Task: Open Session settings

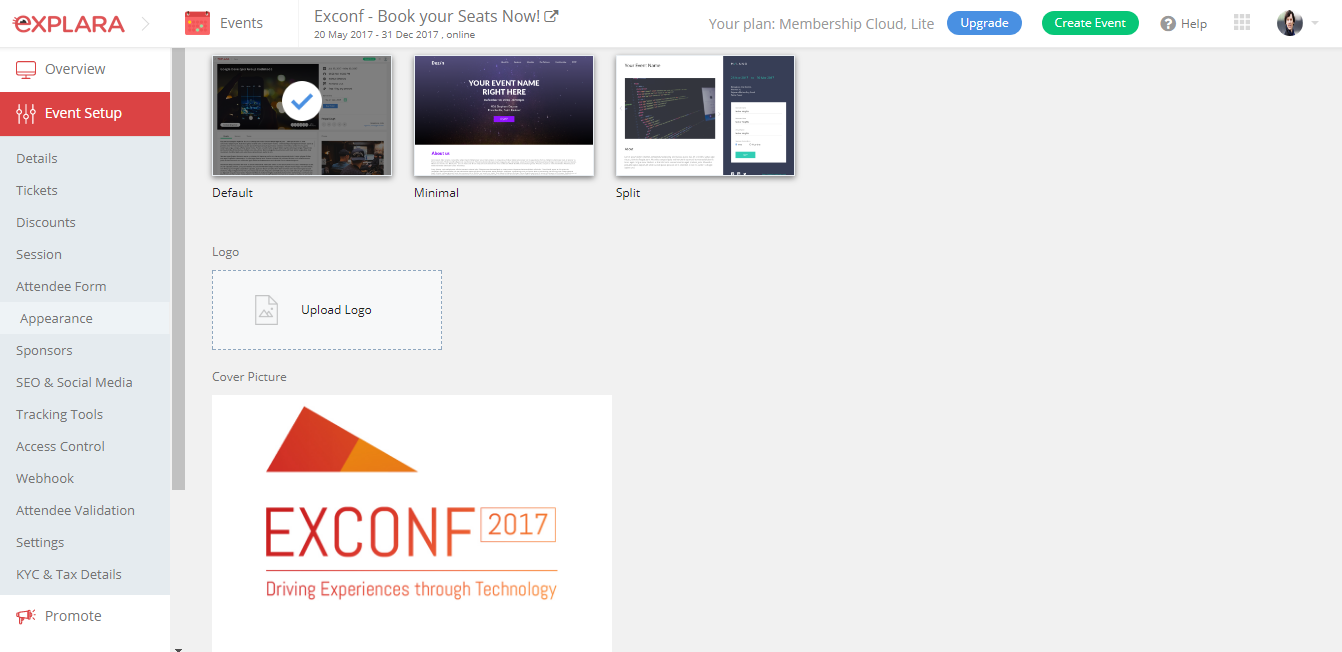Action: point(39,254)
